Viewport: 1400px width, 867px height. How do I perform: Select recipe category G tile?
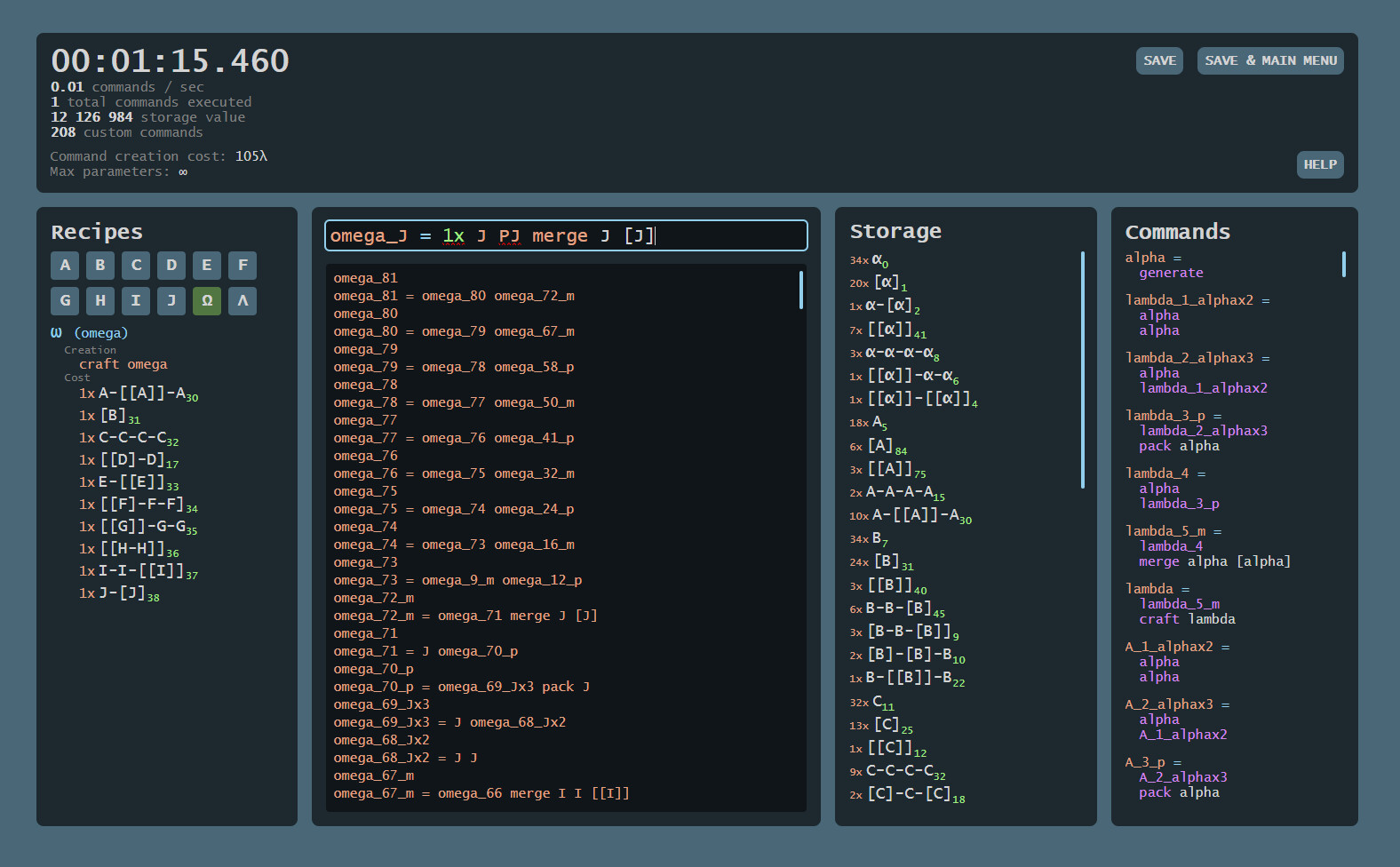point(65,301)
